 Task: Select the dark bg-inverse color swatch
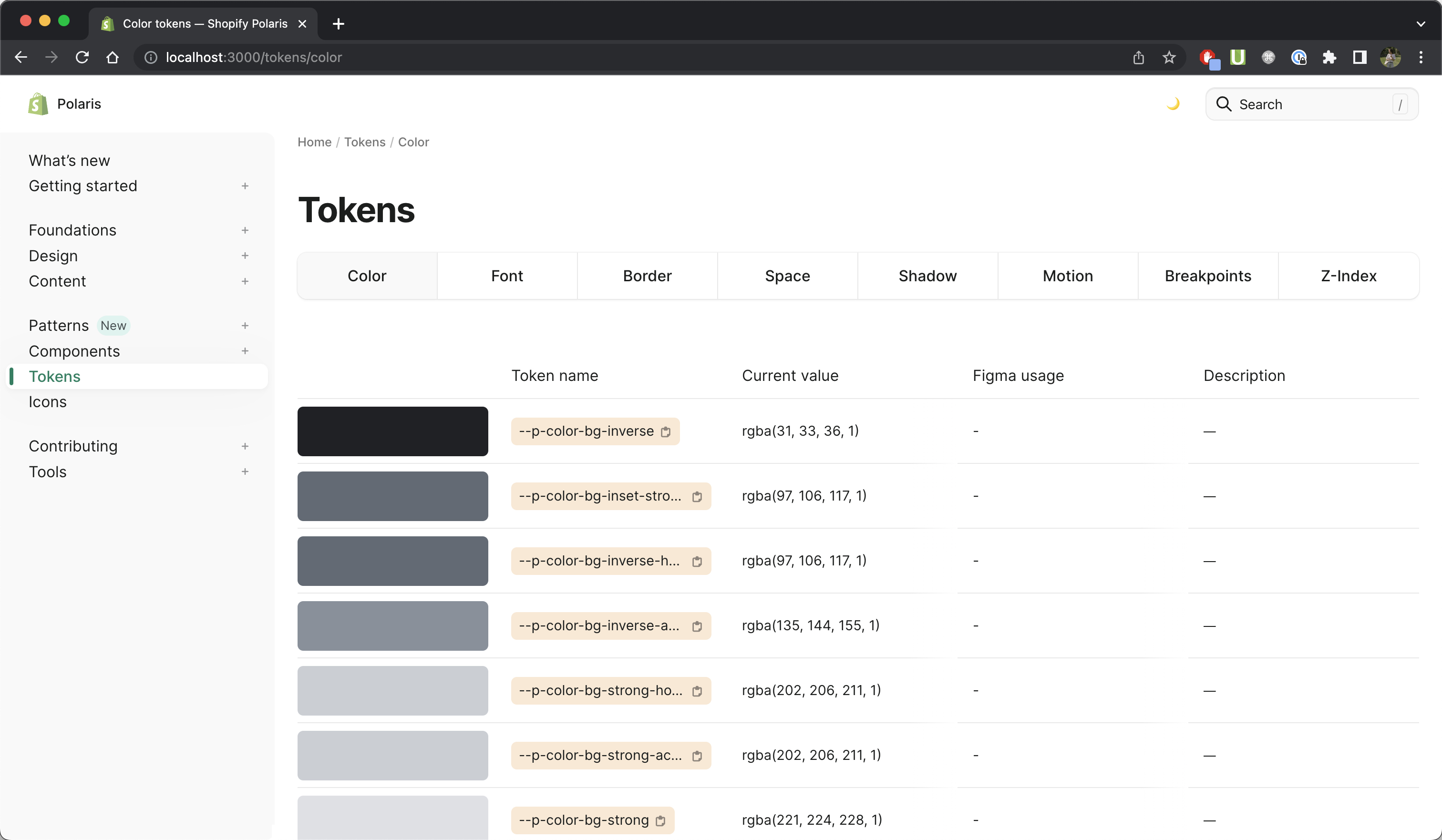(x=392, y=431)
